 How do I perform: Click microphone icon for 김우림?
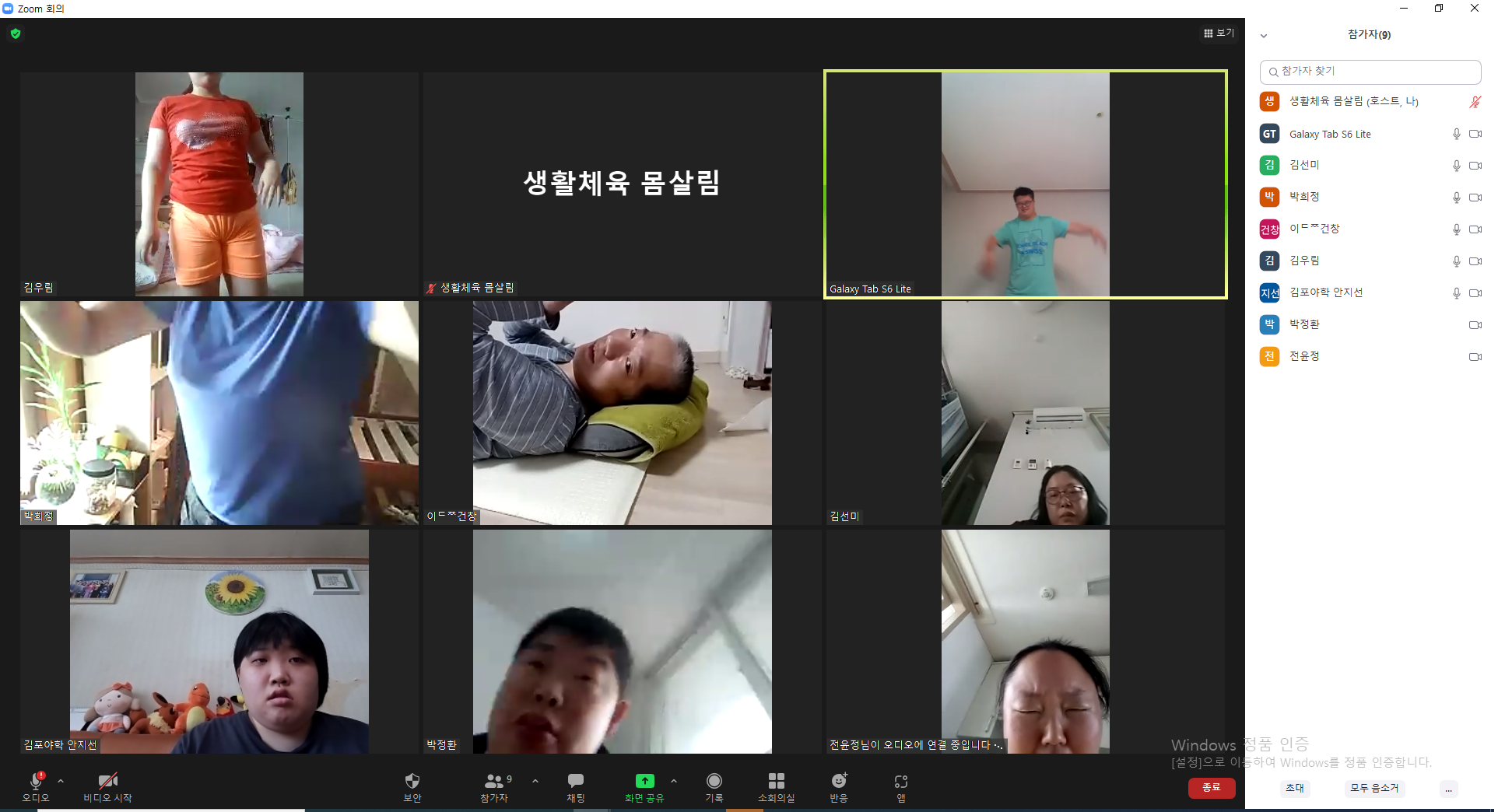1456,261
